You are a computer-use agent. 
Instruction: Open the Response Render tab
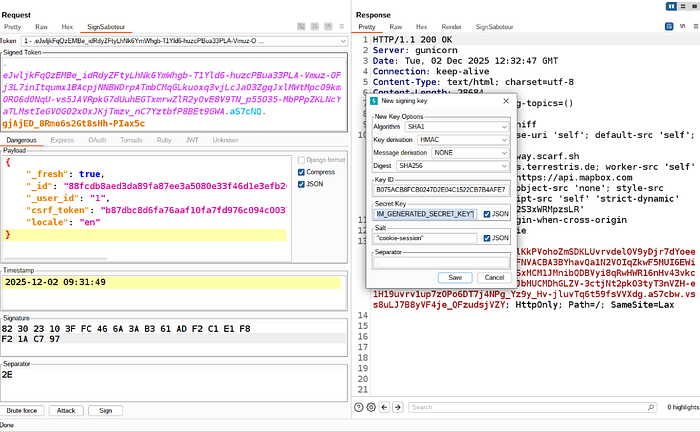click(x=451, y=27)
